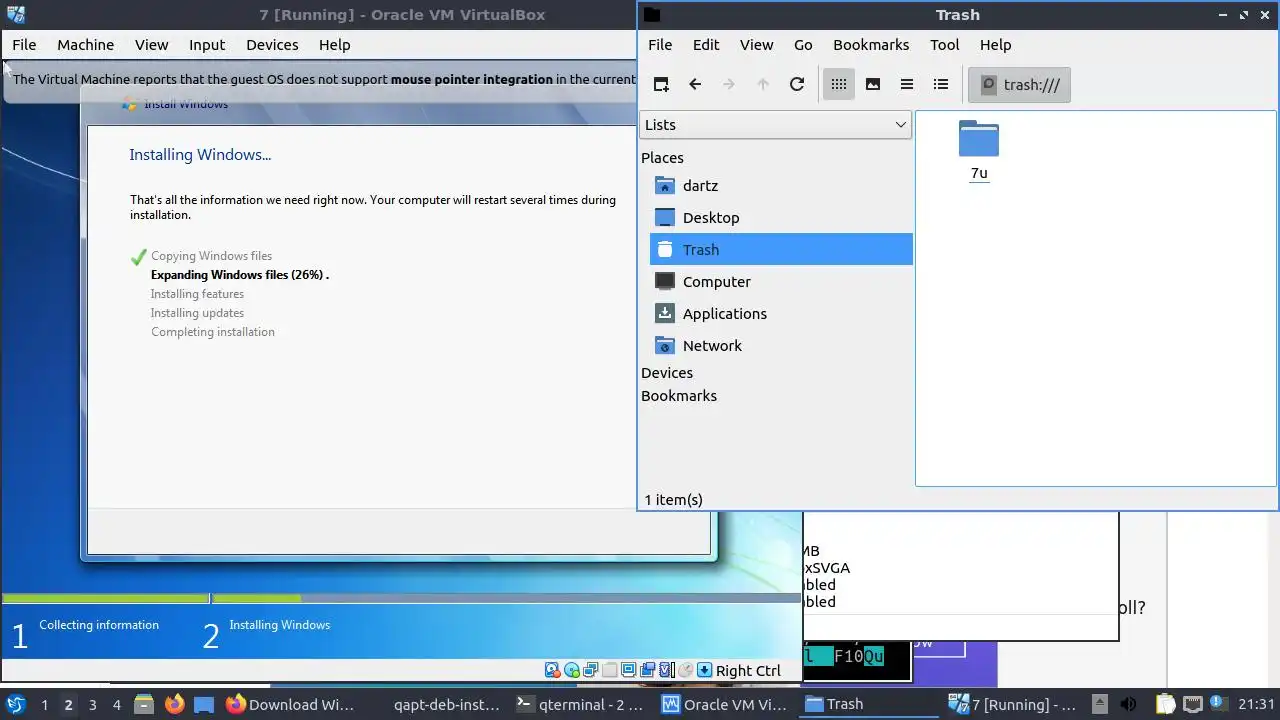Click the Right Ctrl host key indicator

(x=748, y=670)
